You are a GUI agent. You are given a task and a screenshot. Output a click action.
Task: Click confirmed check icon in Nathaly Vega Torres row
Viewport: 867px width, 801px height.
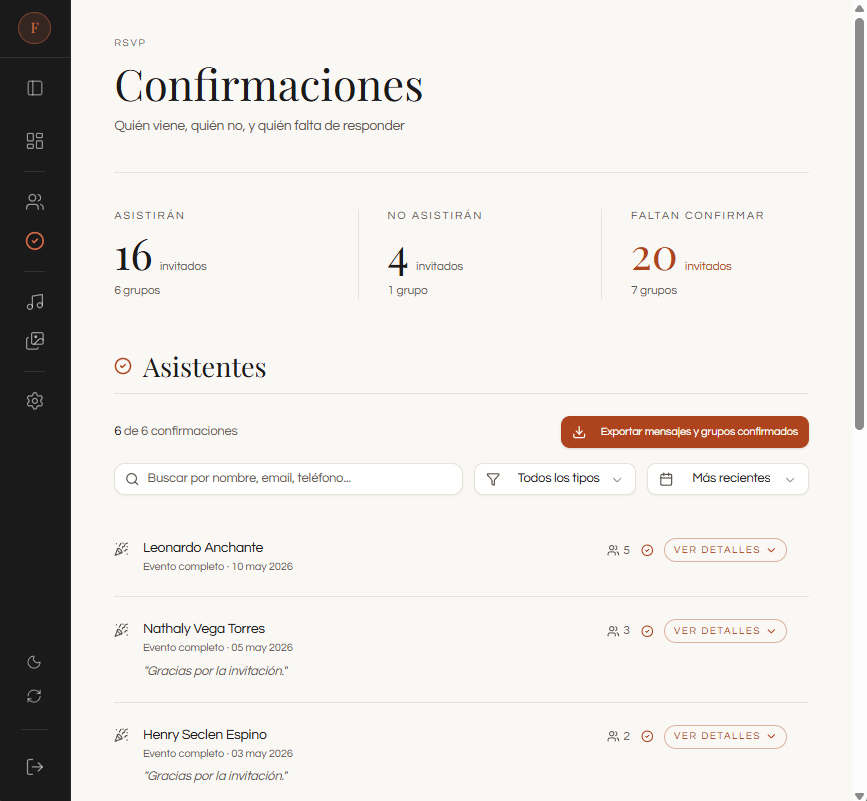pyautogui.click(x=647, y=631)
